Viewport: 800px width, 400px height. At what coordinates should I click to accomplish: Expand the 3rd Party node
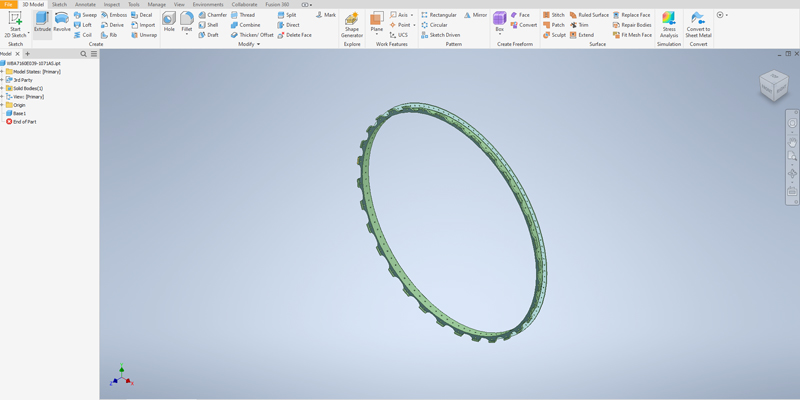pyautogui.click(x=2, y=80)
